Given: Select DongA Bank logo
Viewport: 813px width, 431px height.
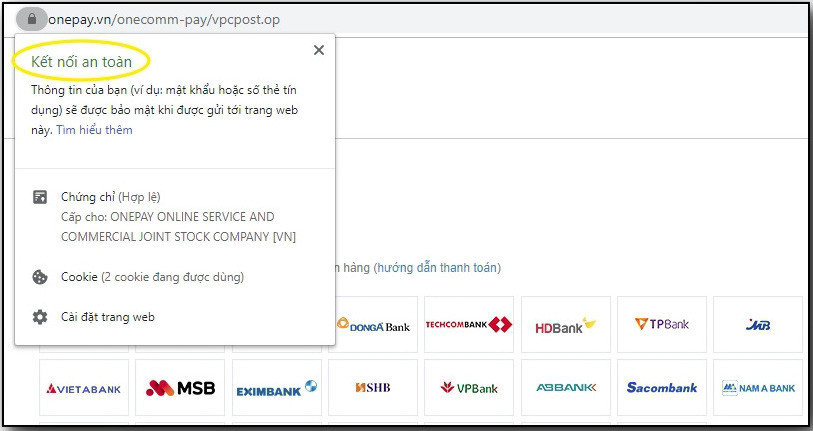Looking at the screenshot, I should (x=373, y=325).
